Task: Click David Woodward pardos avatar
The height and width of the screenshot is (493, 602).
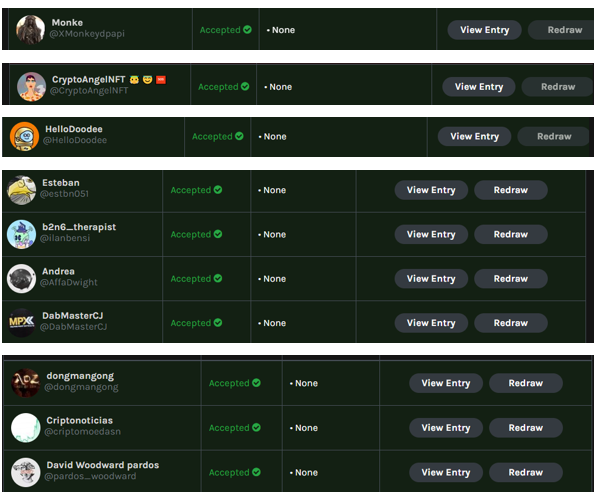Action: [x=26, y=472]
